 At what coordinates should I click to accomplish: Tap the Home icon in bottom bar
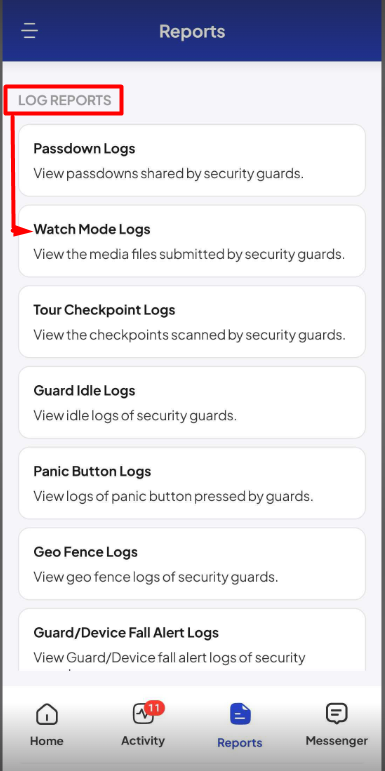pos(47,715)
